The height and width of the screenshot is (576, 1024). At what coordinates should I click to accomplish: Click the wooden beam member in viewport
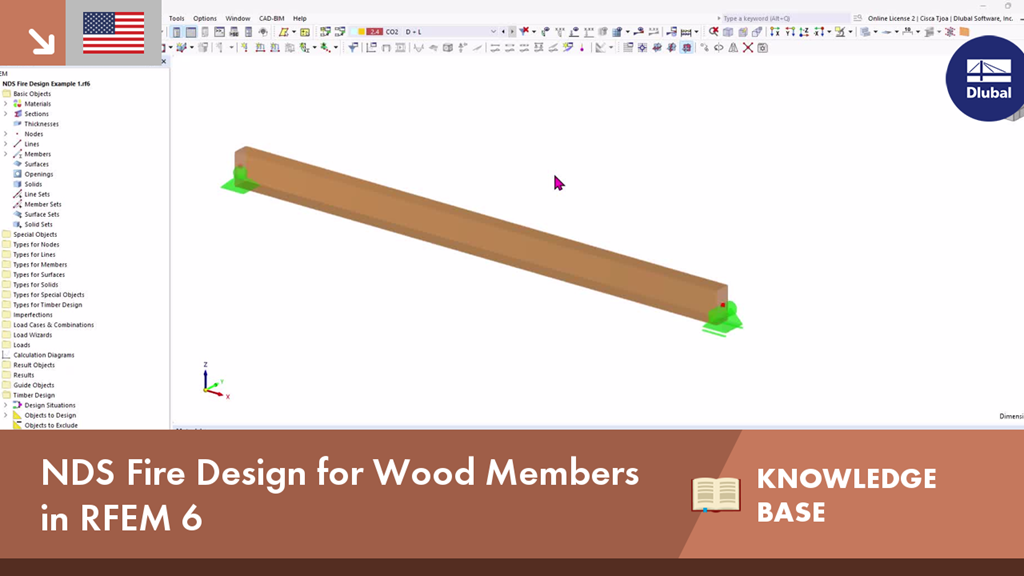[483, 236]
